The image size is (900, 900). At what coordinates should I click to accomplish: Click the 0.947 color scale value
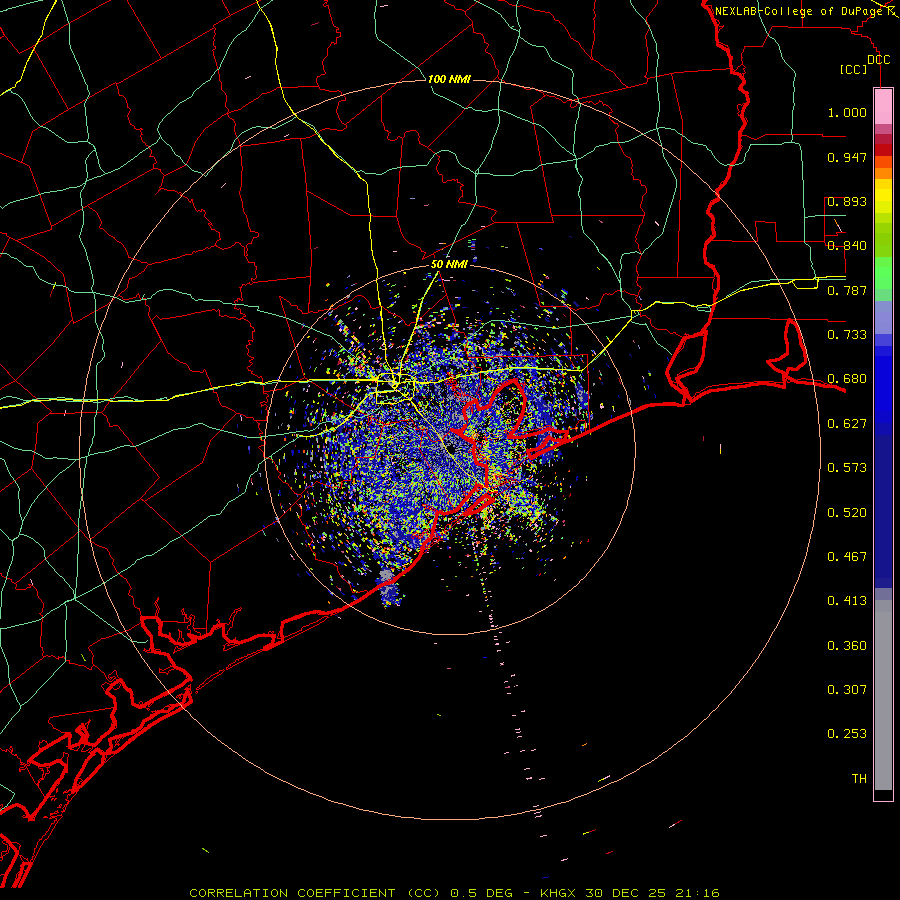coord(847,157)
